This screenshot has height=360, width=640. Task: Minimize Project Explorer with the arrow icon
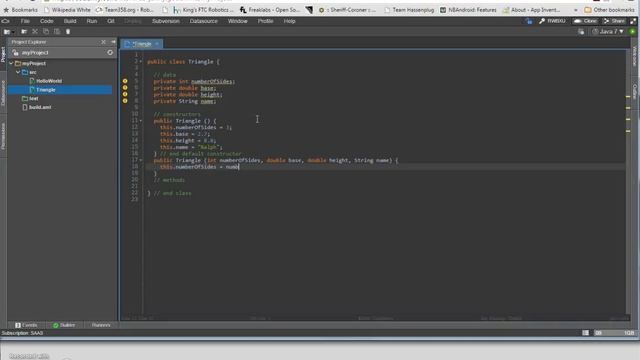[113, 42]
